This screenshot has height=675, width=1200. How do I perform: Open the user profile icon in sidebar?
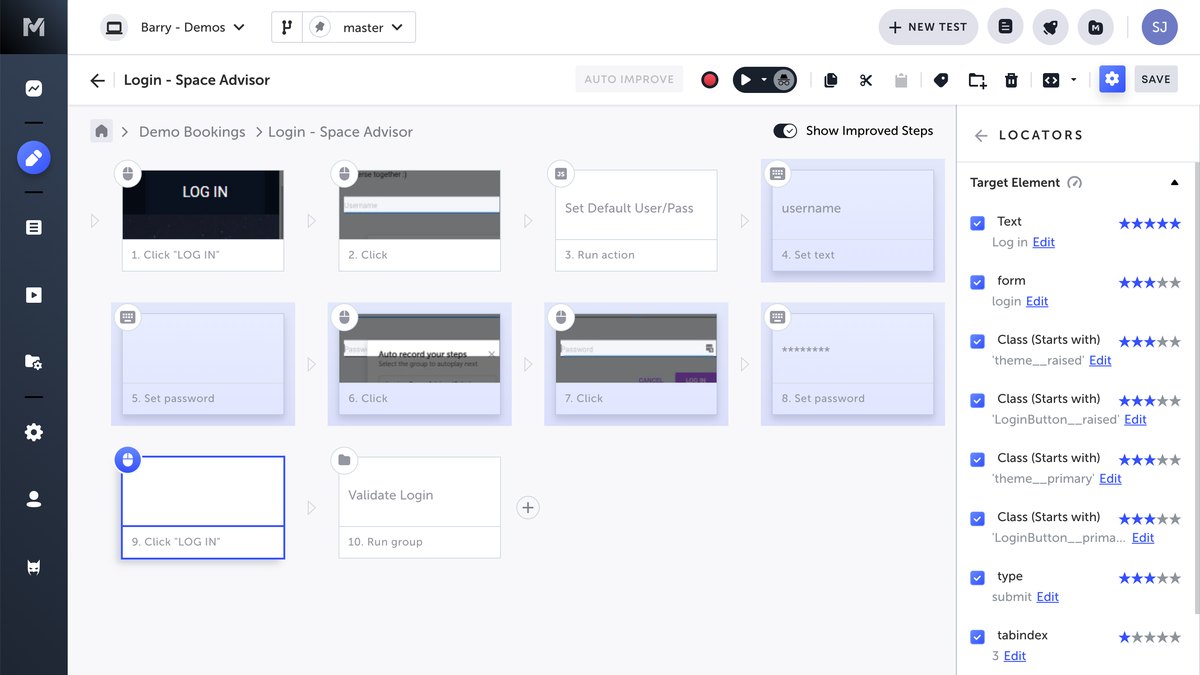point(34,499)
